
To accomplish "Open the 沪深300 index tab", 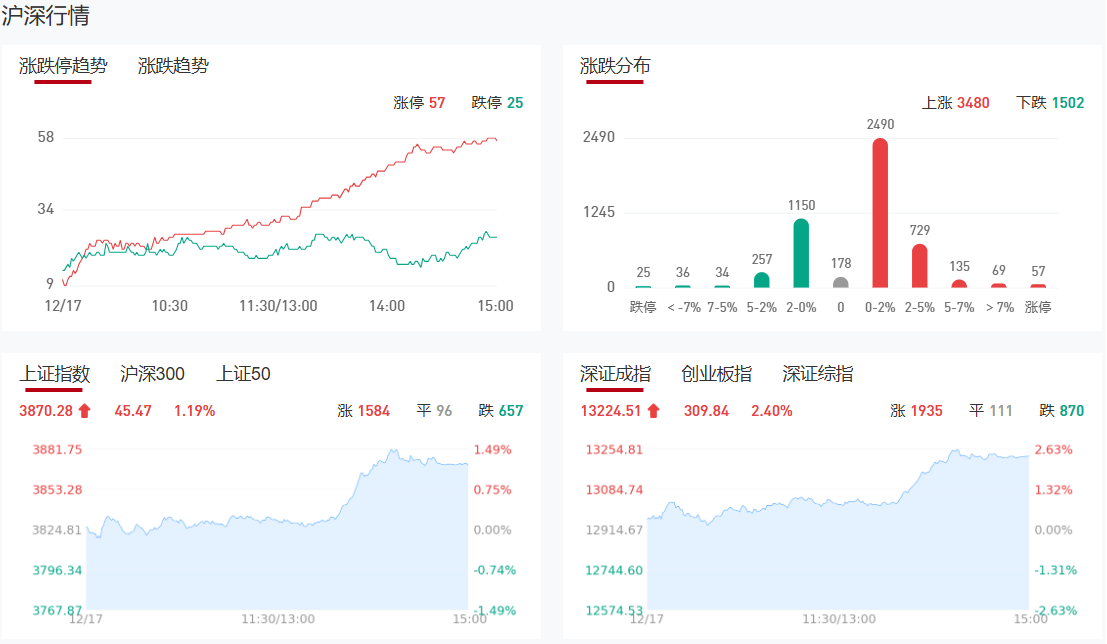I will (152, 374).
